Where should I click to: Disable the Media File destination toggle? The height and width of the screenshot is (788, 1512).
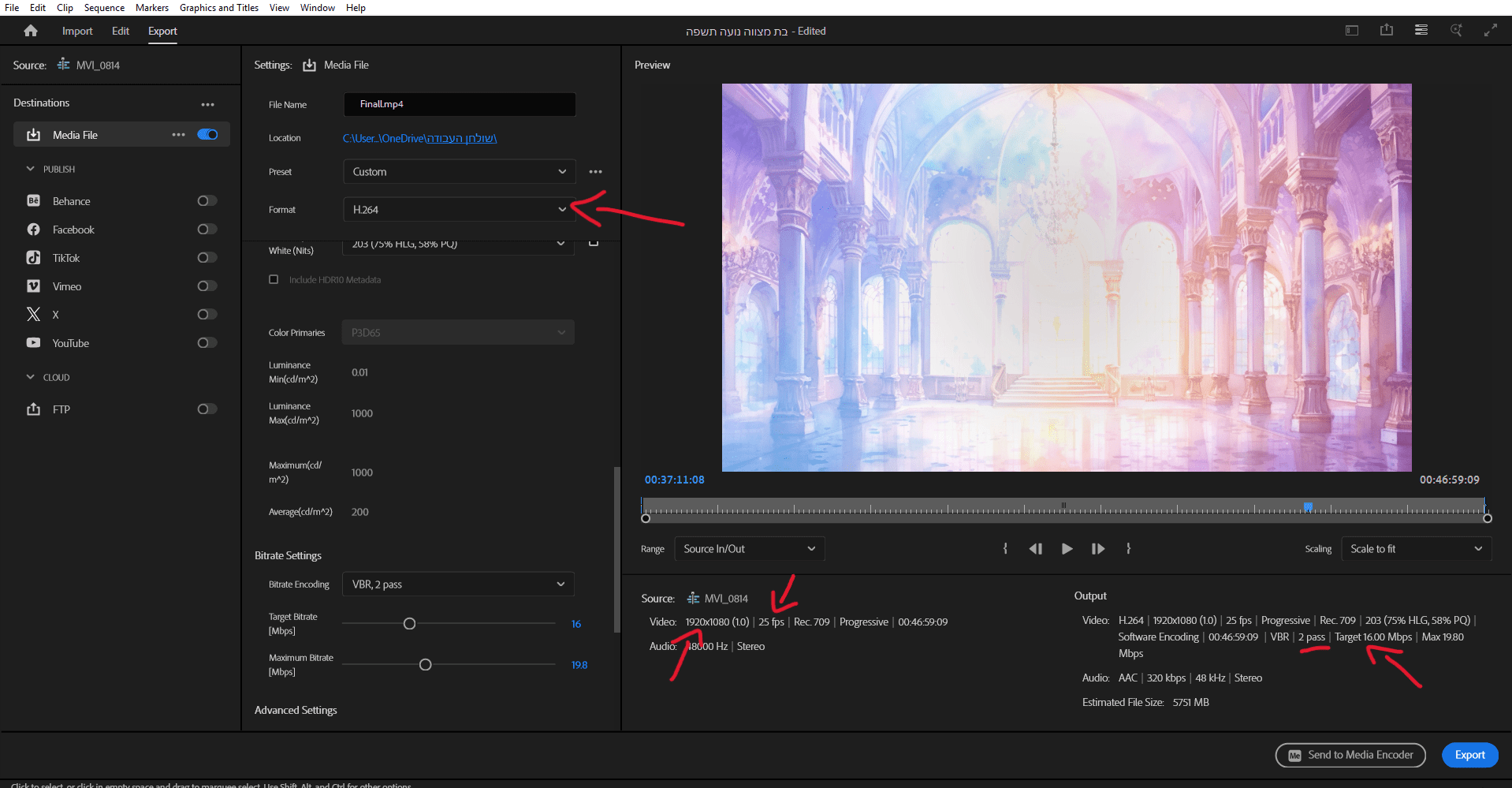(x=207, y=135)
